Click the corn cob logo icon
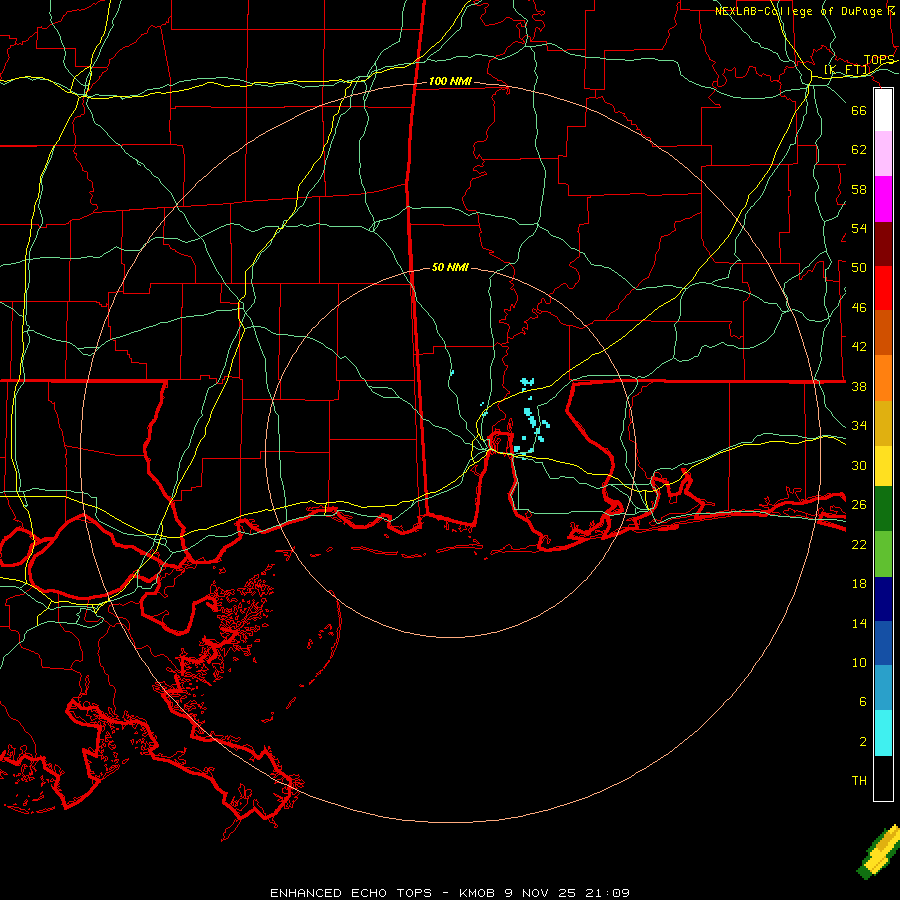 878,853
